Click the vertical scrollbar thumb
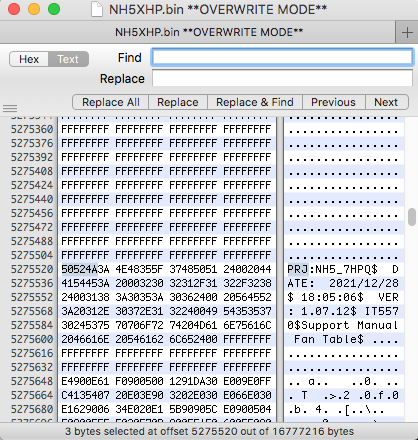418x440 pixels. [412, 217]
